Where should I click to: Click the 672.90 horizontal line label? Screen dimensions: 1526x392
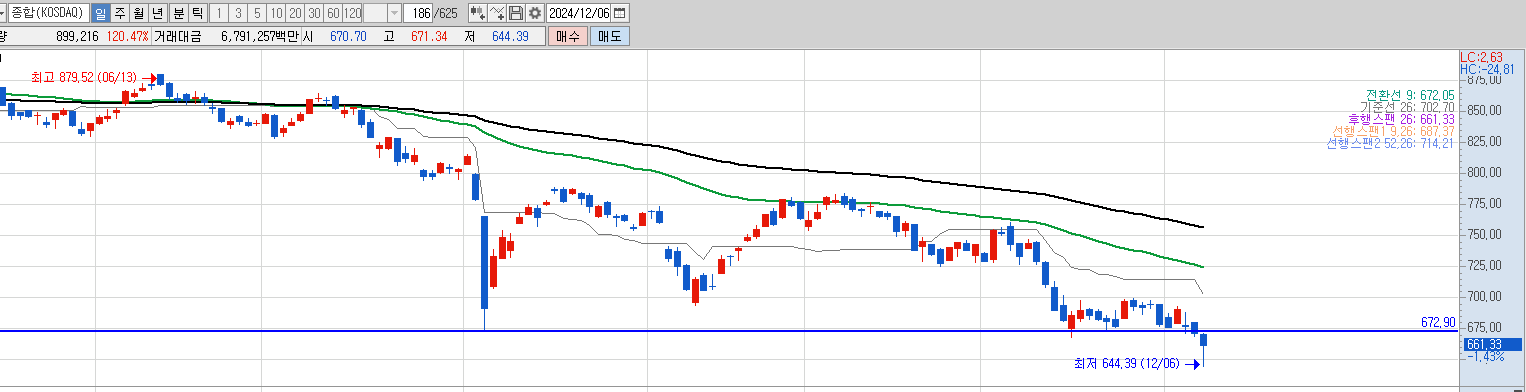tap(1438, 322)
